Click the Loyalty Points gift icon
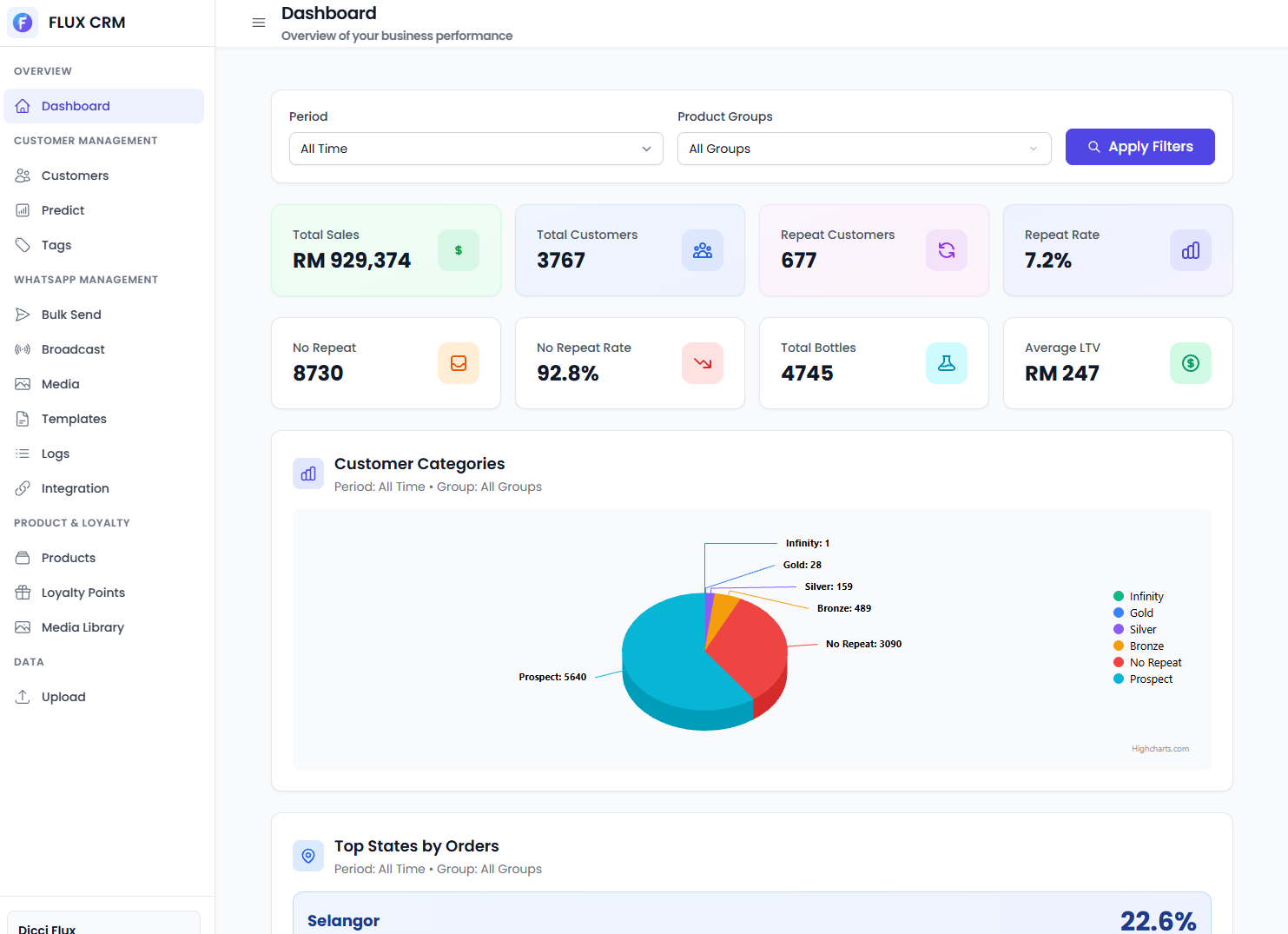 click(x=23, y=592)
